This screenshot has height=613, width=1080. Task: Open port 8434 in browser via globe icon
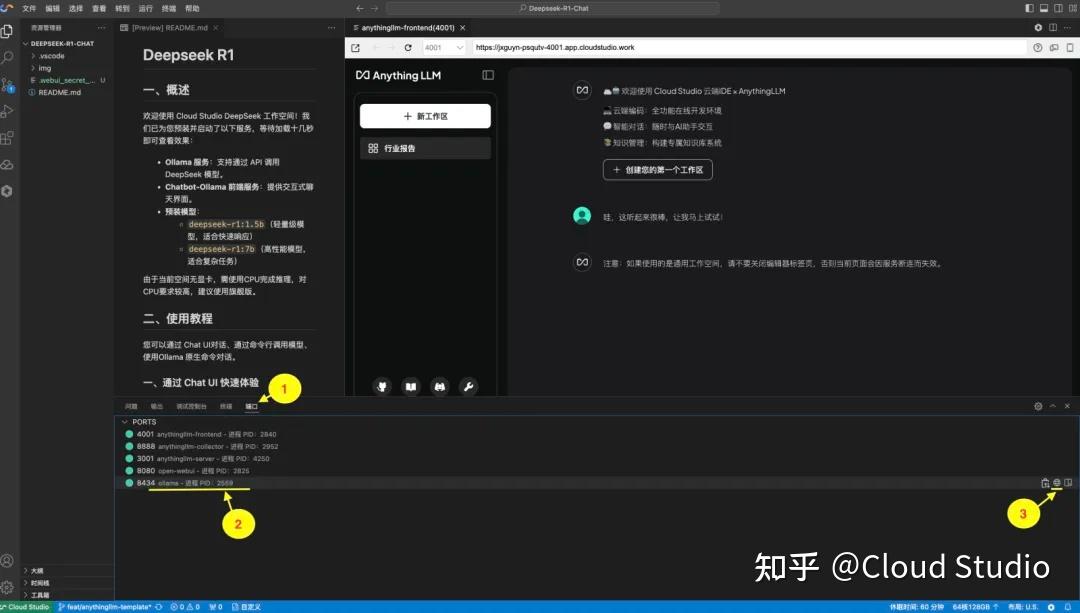[1056, 482]
